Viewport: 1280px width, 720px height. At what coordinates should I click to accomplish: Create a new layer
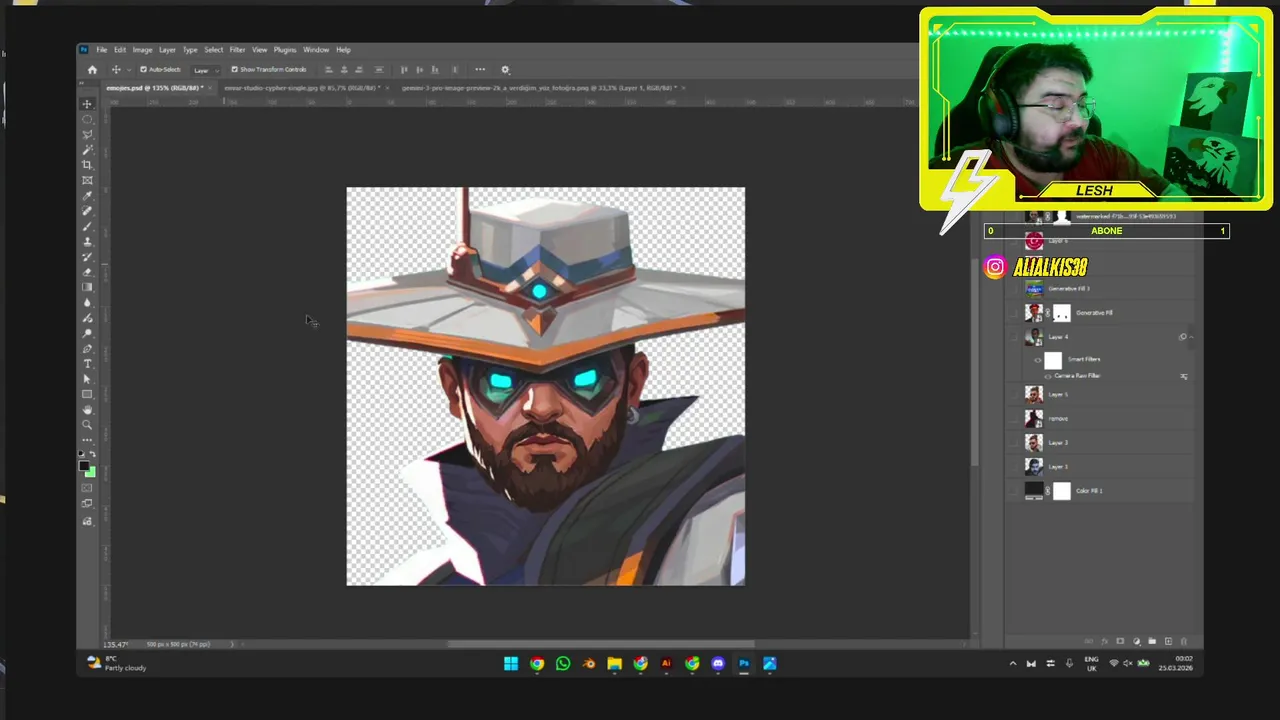pyautogui.click(x=1168, y=641)
